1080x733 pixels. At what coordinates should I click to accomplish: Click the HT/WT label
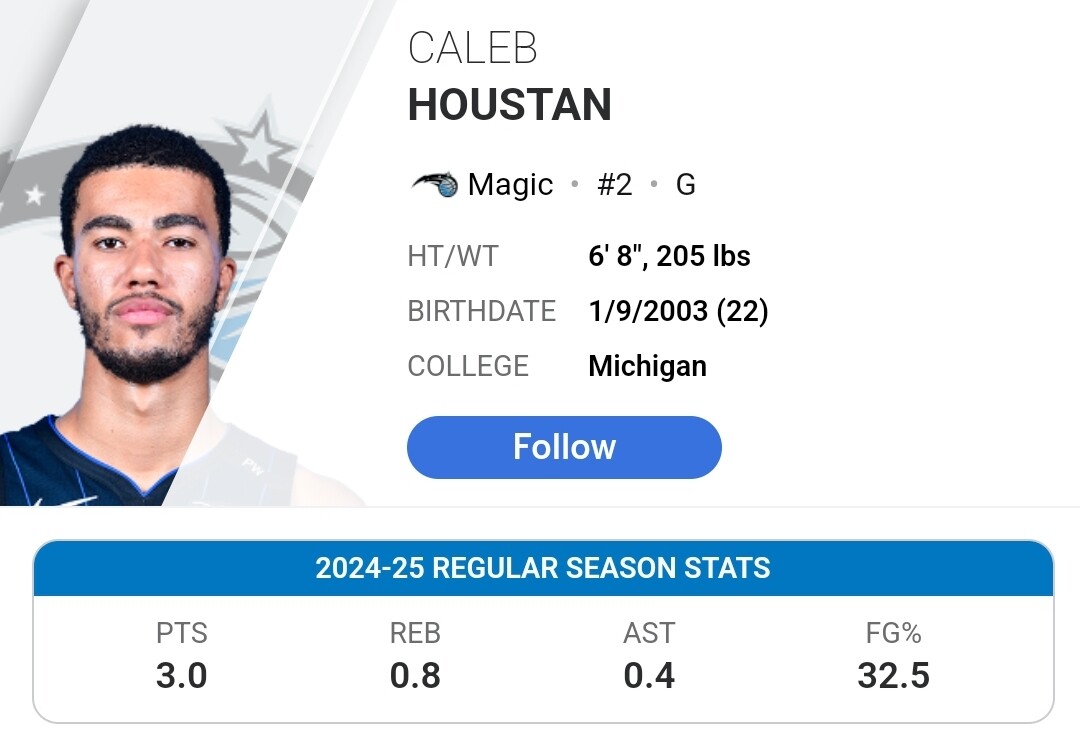point(453,256)
